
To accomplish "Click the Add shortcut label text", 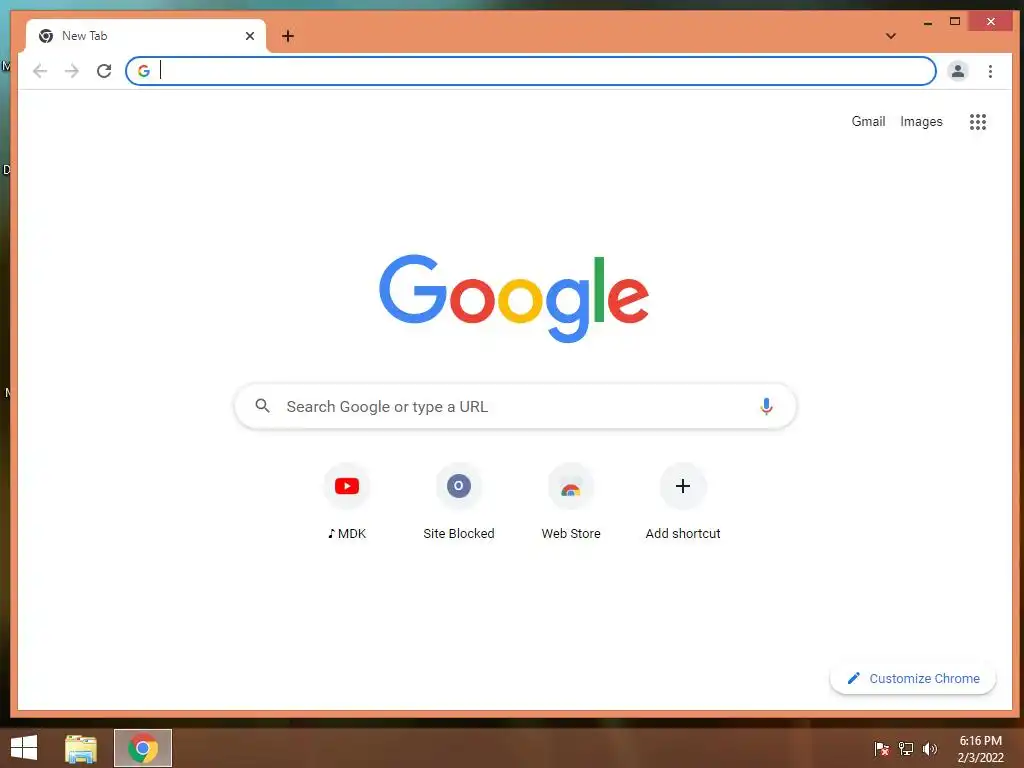I will (682, 534).
